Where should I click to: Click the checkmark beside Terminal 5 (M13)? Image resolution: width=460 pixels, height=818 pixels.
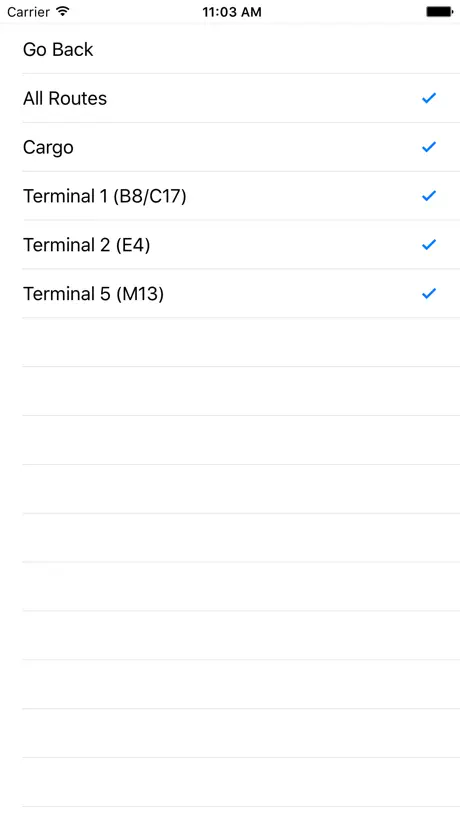point(429,293)
